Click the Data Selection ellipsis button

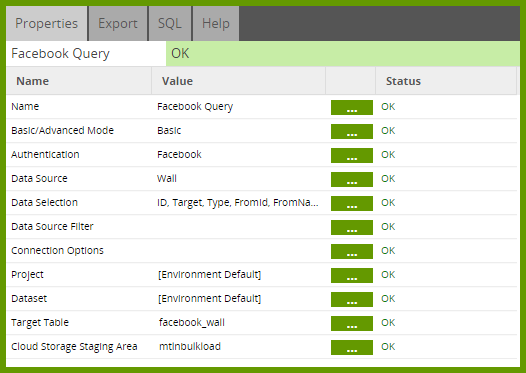pos(352,203)
